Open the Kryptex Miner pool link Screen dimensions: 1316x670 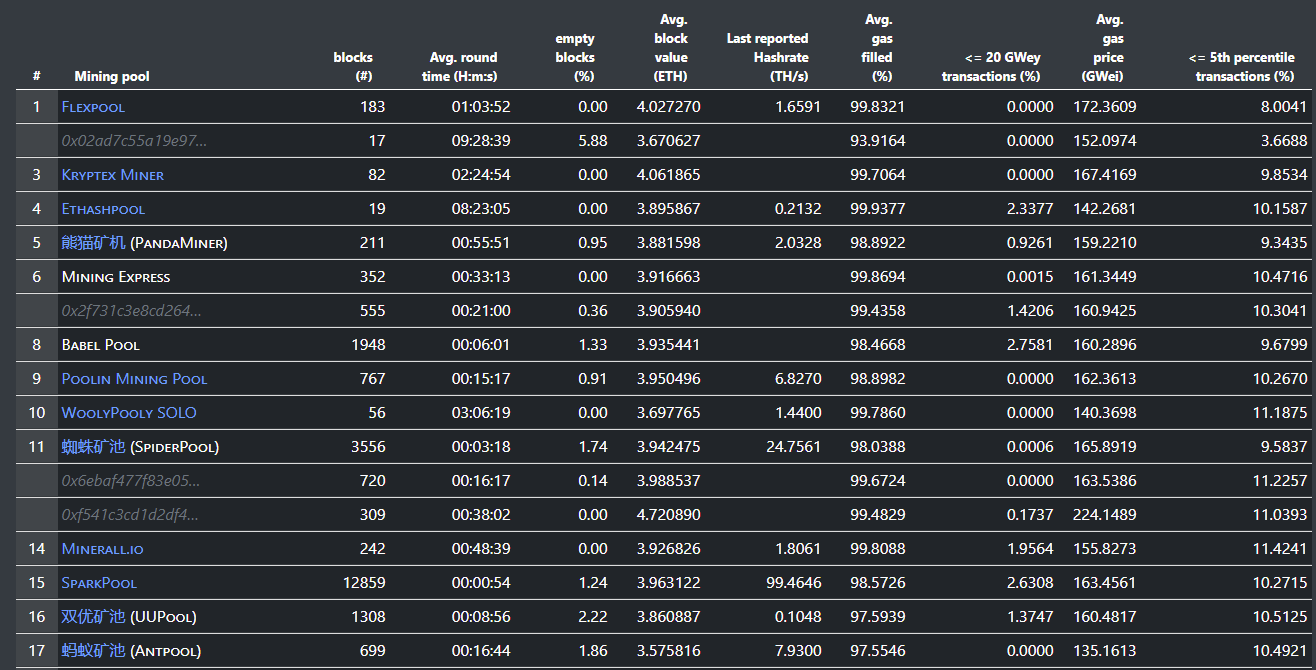[x=113, y=175]
